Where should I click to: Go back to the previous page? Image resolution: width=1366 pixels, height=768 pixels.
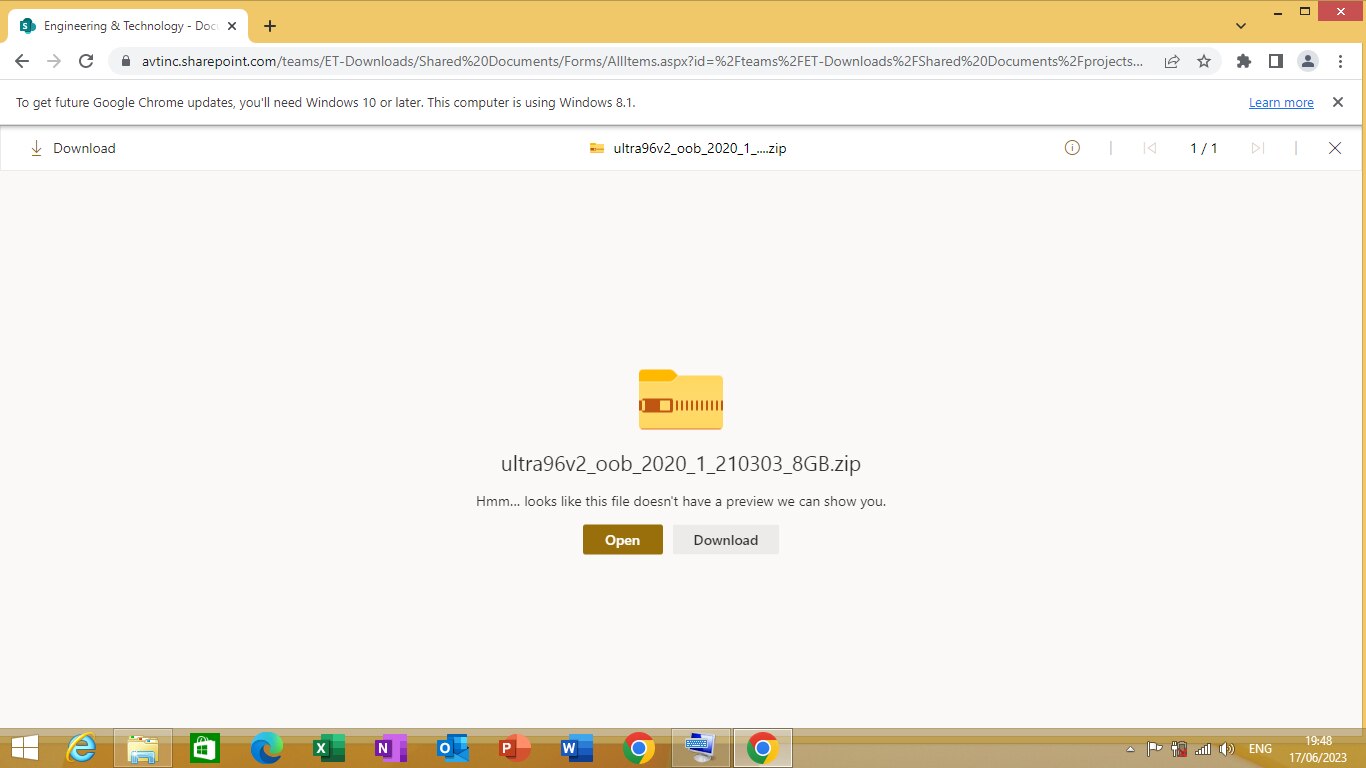tap(22, 61)
